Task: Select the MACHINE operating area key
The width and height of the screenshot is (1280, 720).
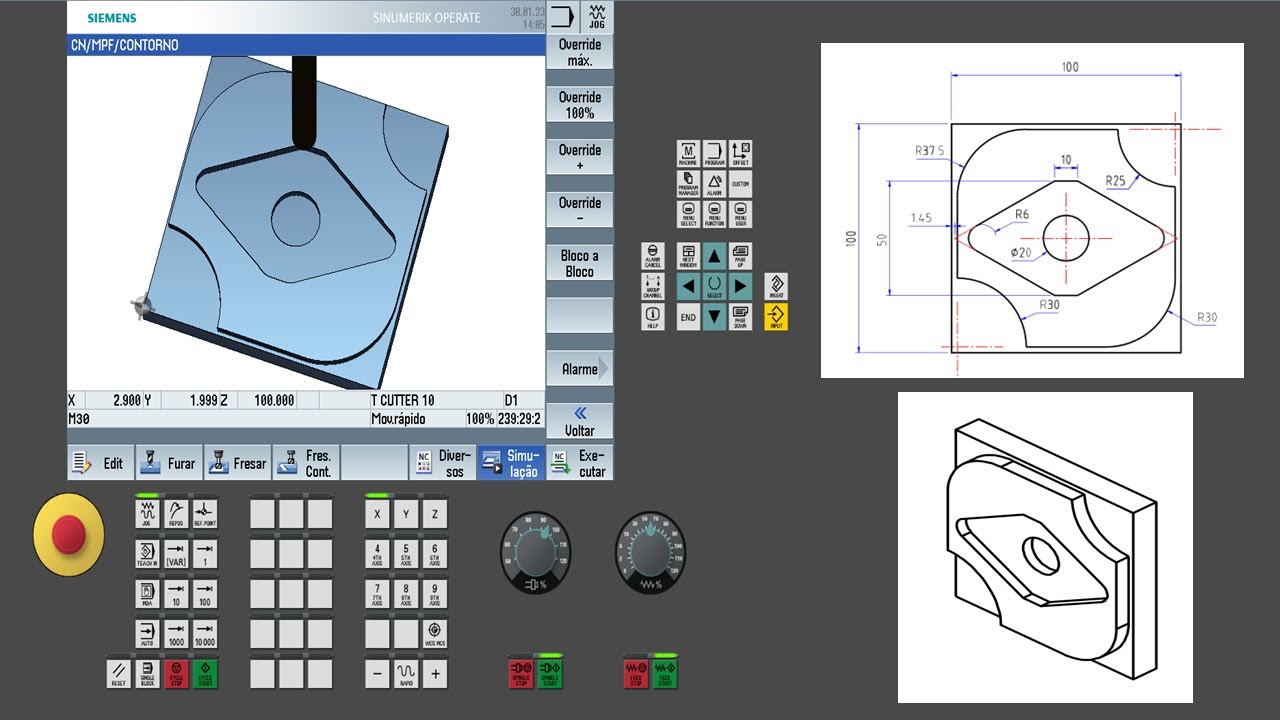Action: 688,153
